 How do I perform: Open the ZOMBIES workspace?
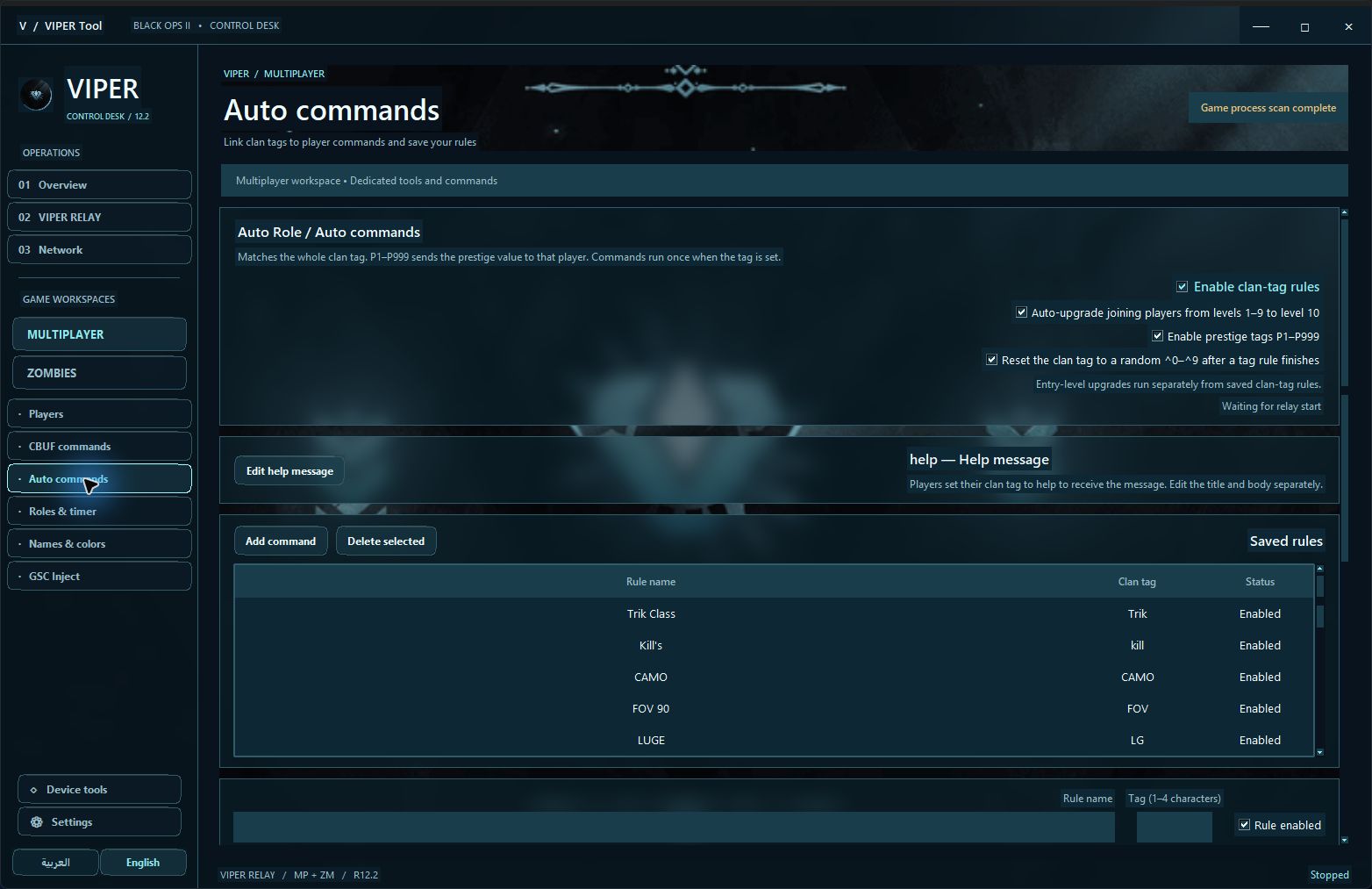click(x=99, y=373)
